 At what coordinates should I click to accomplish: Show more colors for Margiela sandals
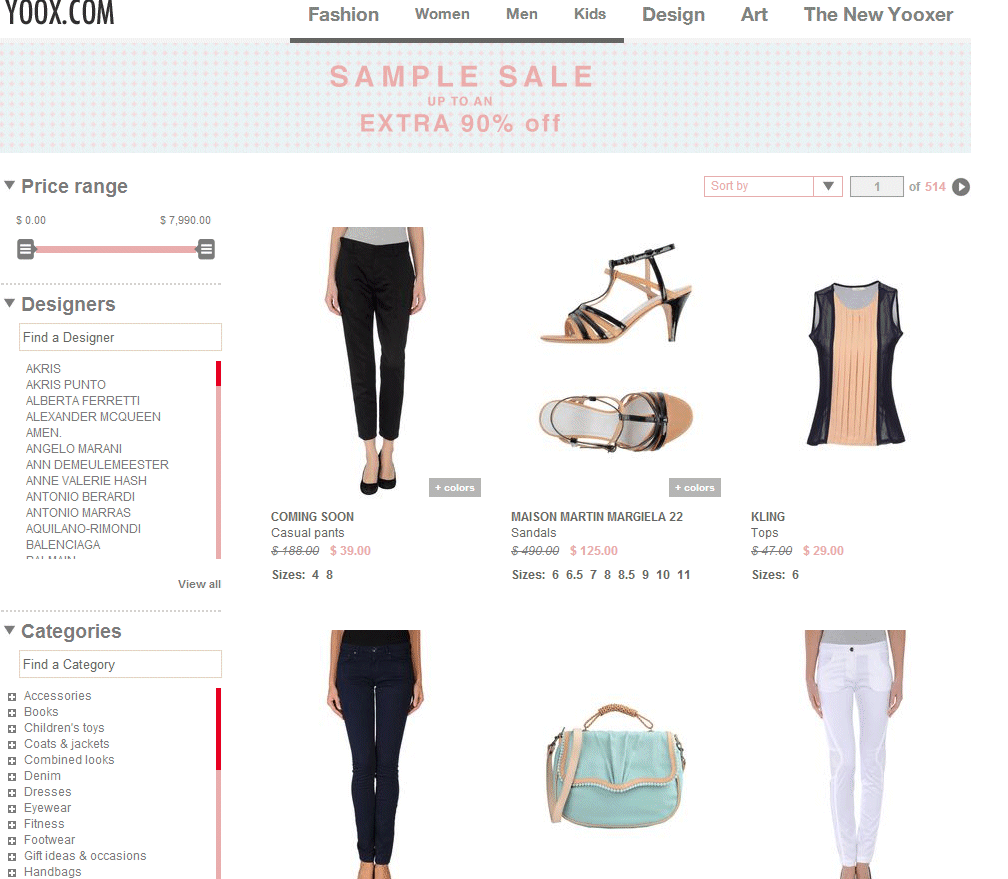pyautogui.click(x=694, y=487)
